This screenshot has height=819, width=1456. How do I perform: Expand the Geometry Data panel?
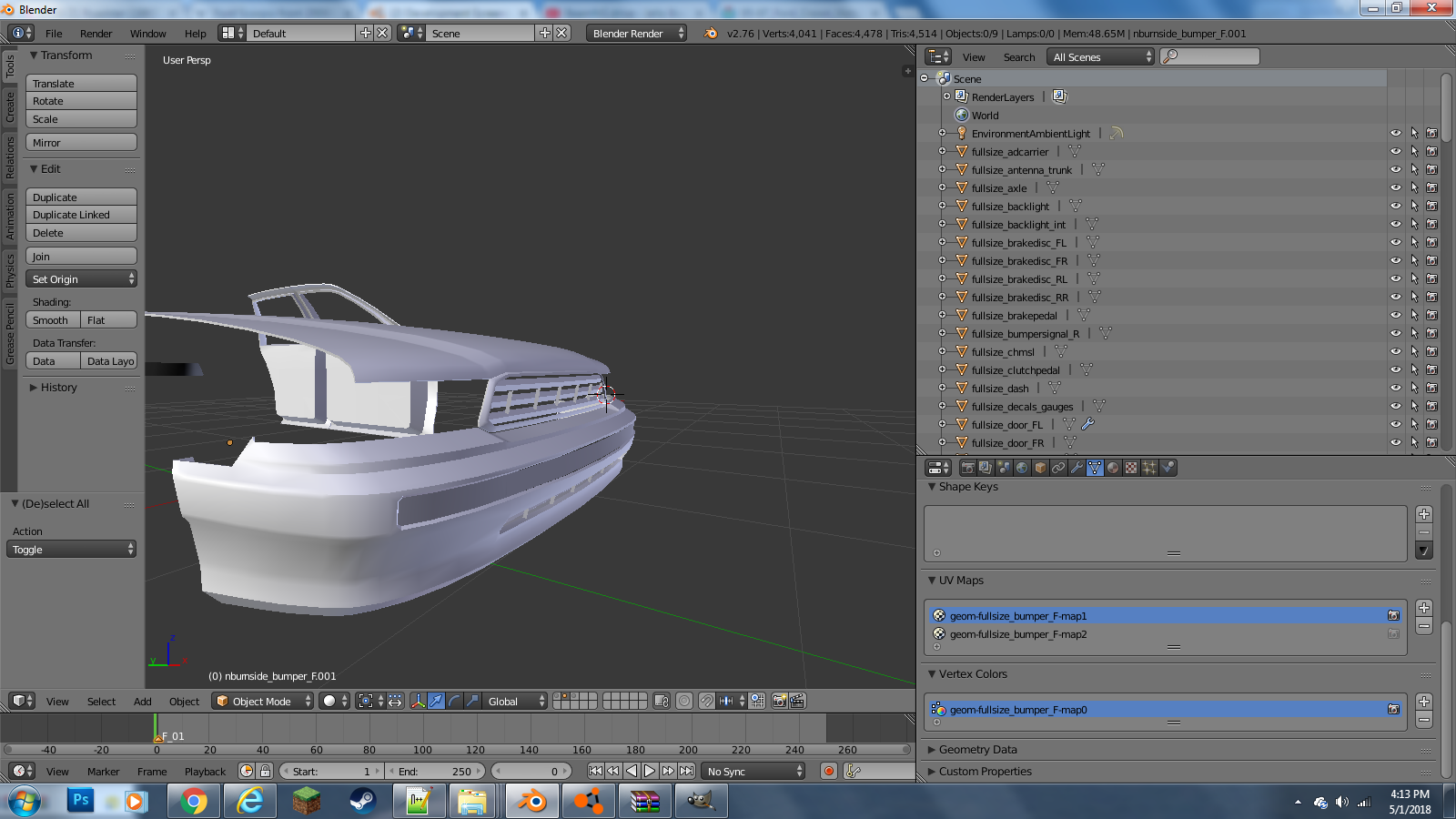point(977,750)
